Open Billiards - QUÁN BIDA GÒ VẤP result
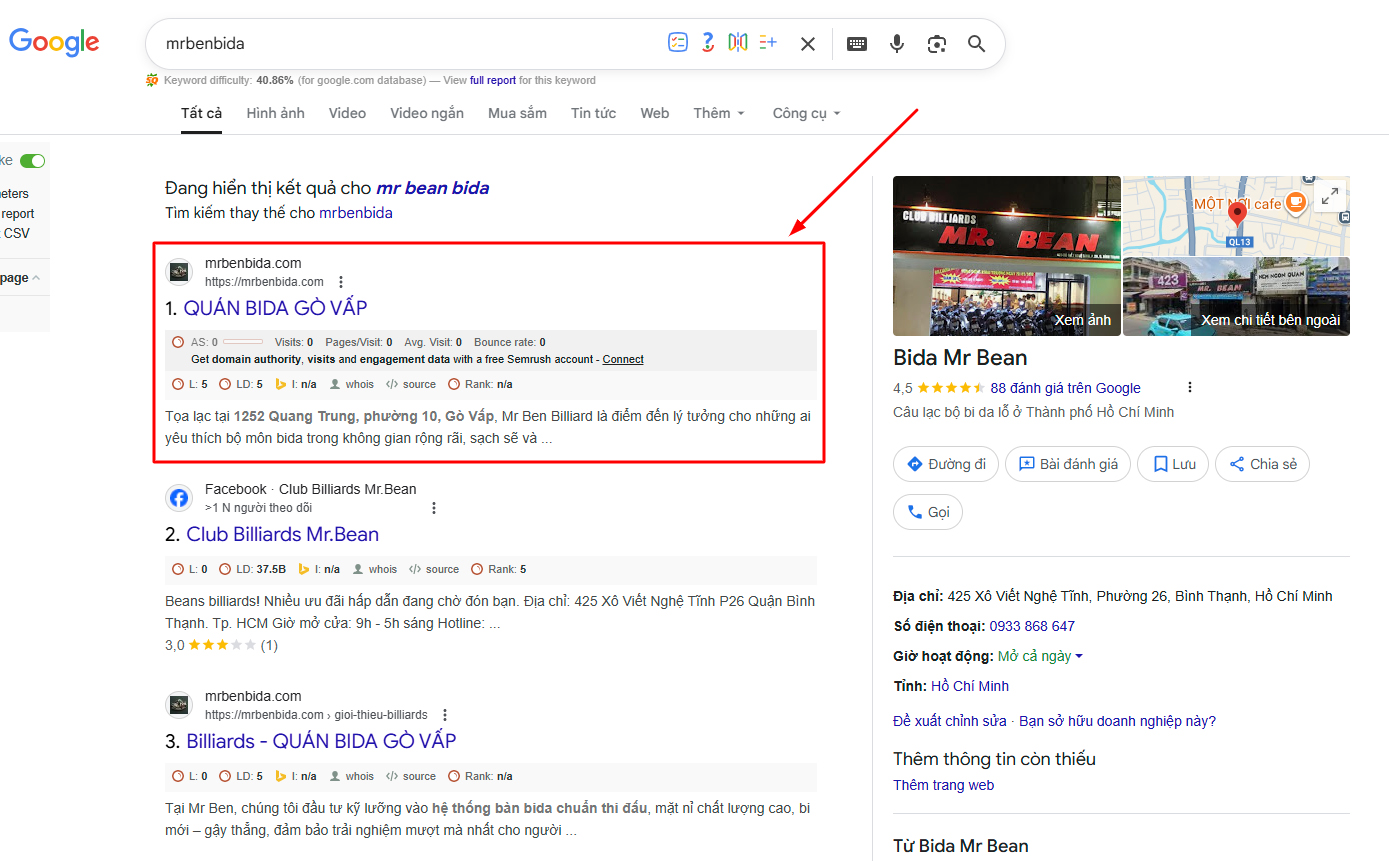 click(321, 741)
